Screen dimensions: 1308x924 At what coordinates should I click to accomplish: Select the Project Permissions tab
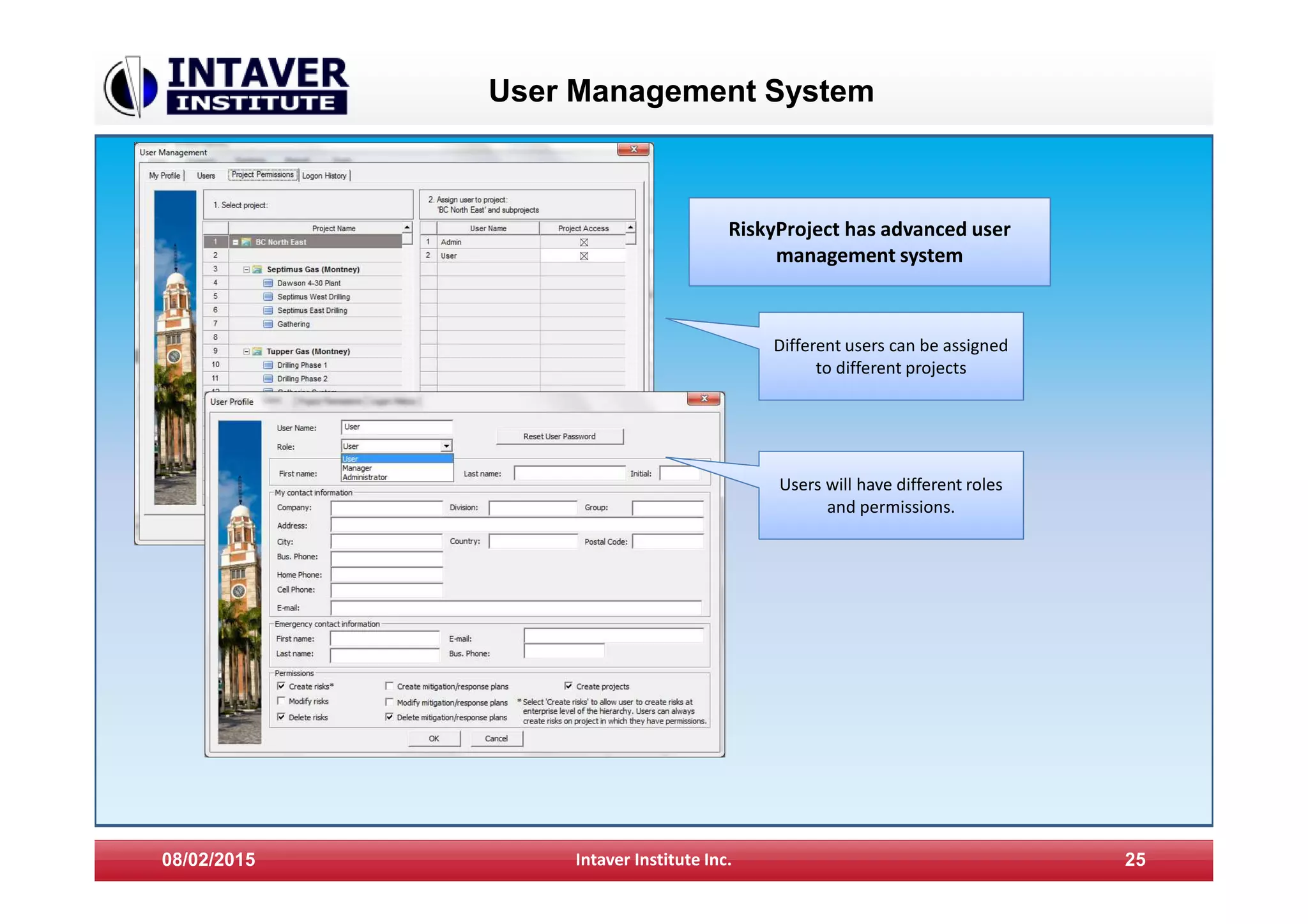tap(262, 175)
